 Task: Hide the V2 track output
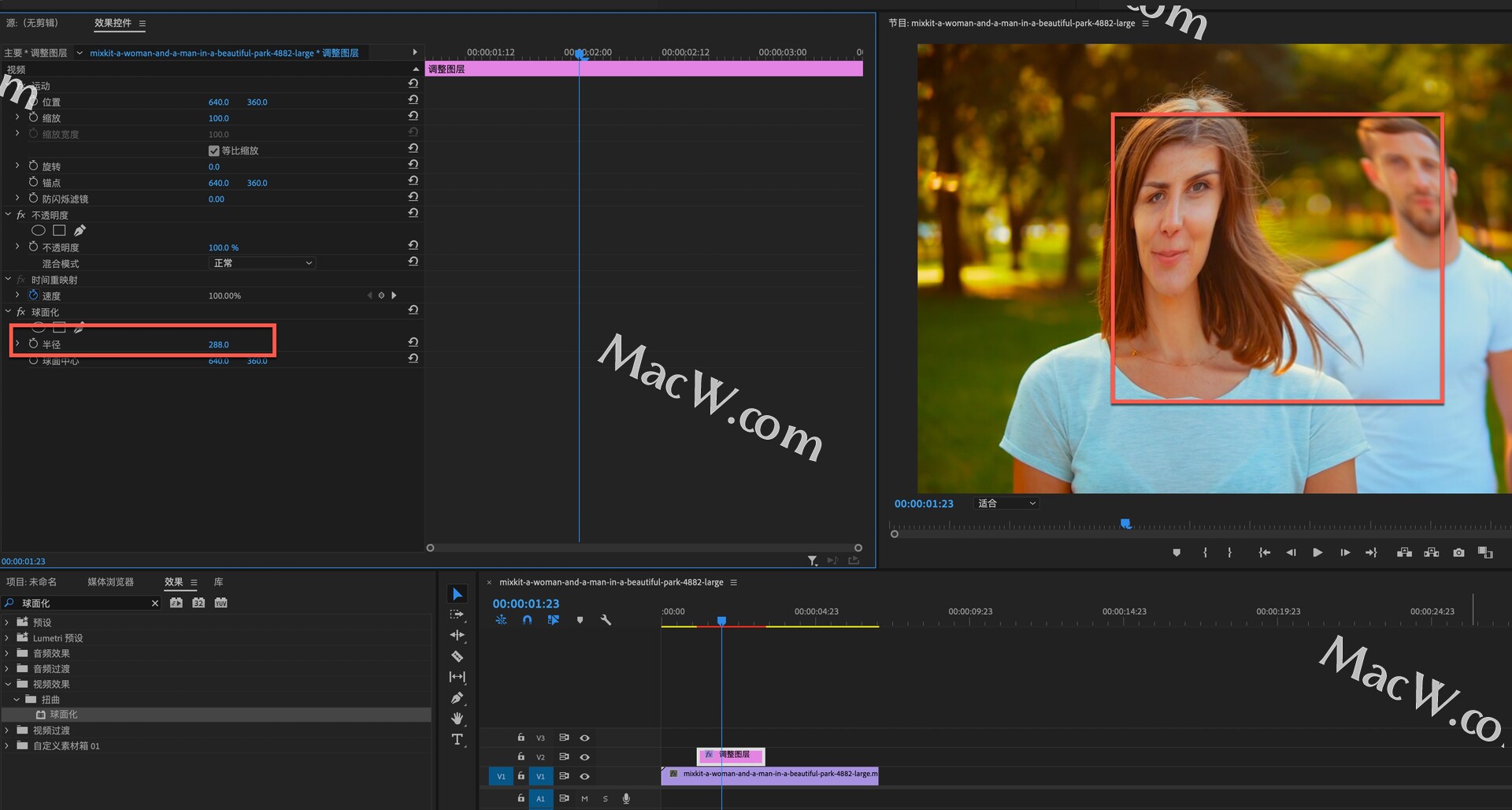coord(584,757)
